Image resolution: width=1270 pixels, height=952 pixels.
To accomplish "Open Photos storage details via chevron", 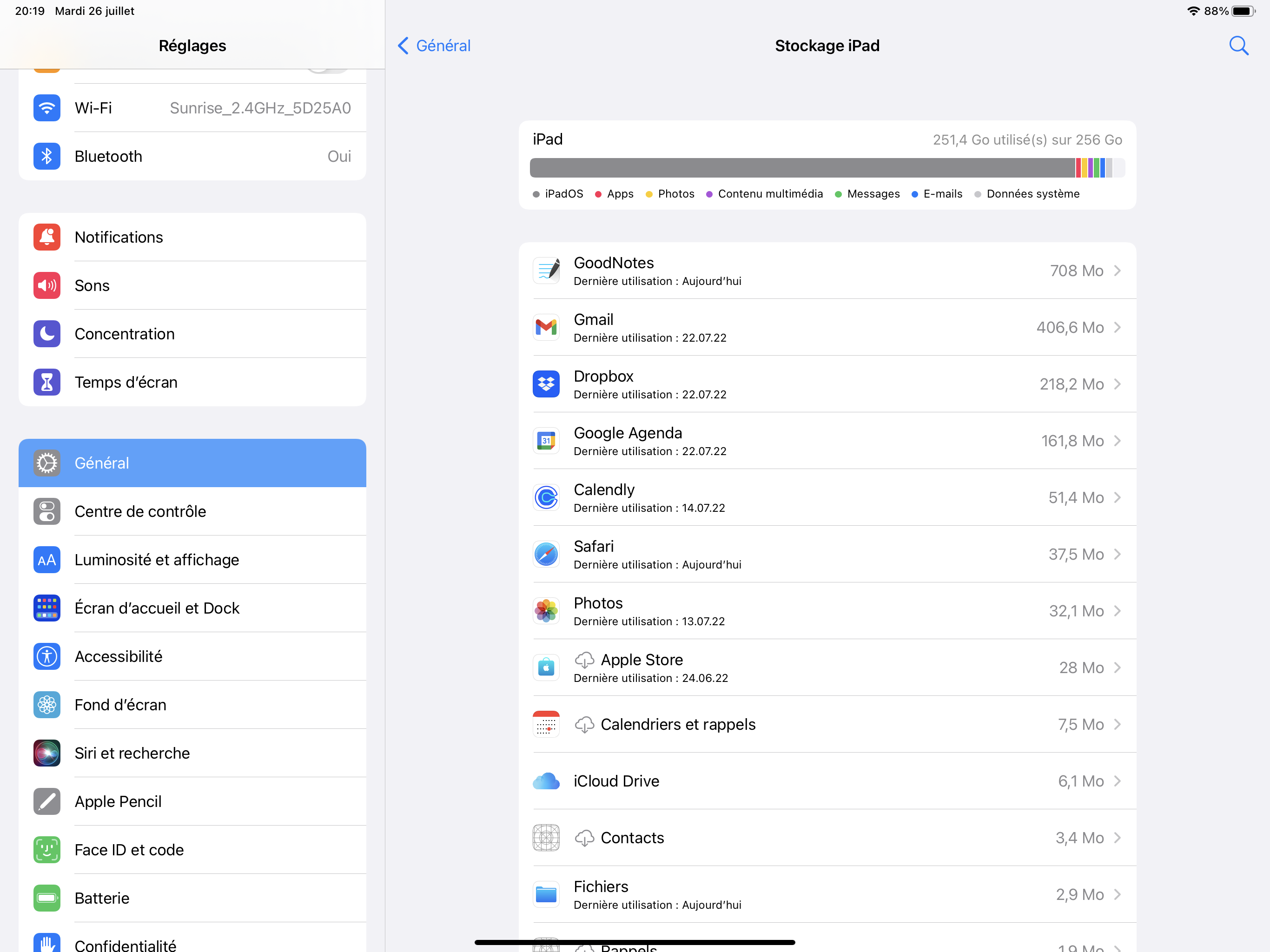I will pyautogui.click(x=1117, y=611).
